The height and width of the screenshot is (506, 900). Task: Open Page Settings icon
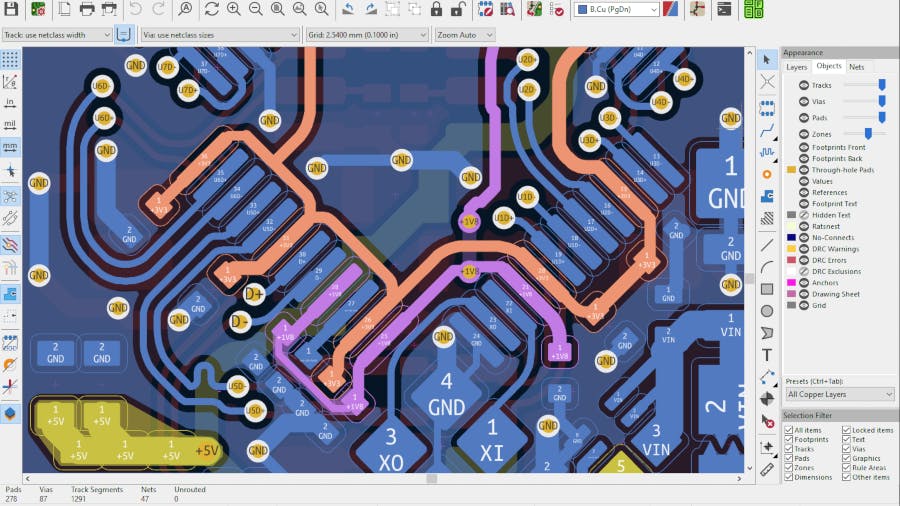point(64,9)
